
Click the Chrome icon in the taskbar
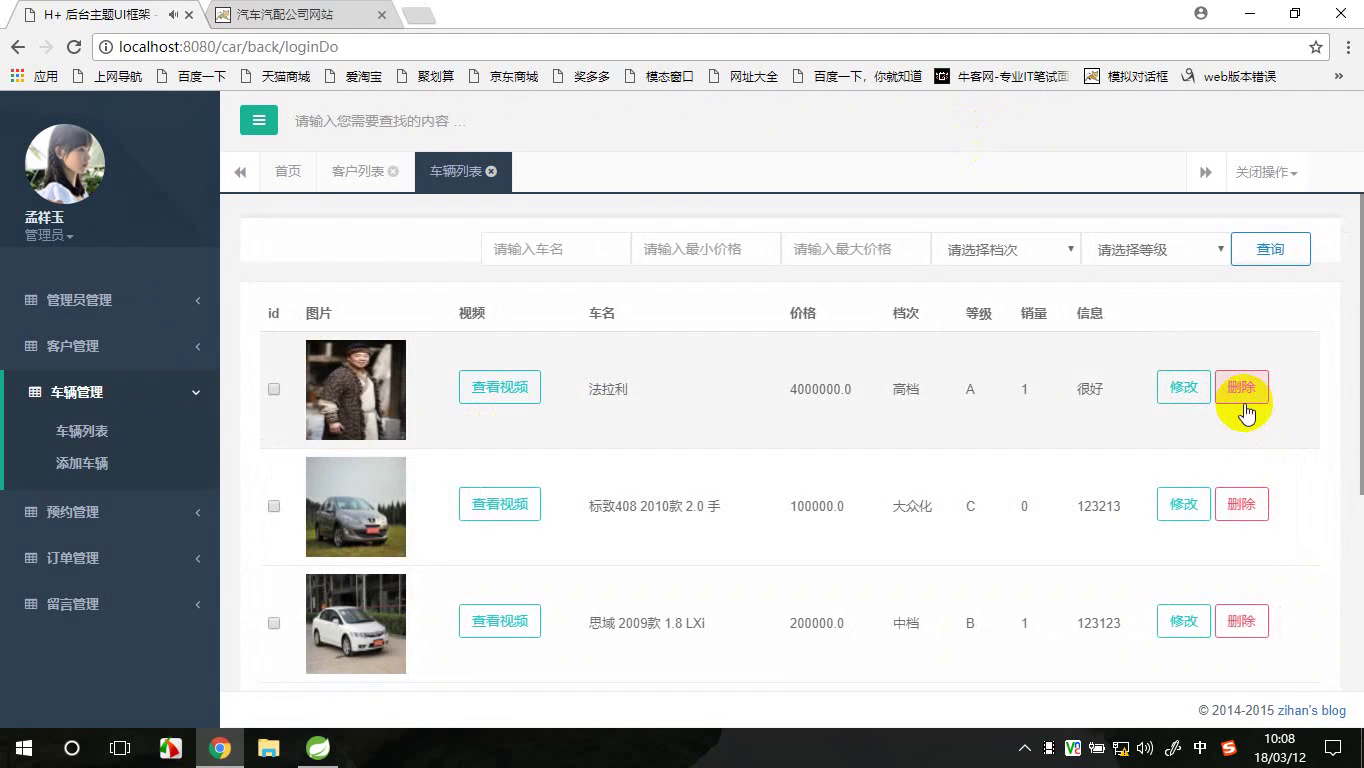[x=220, y=748]
